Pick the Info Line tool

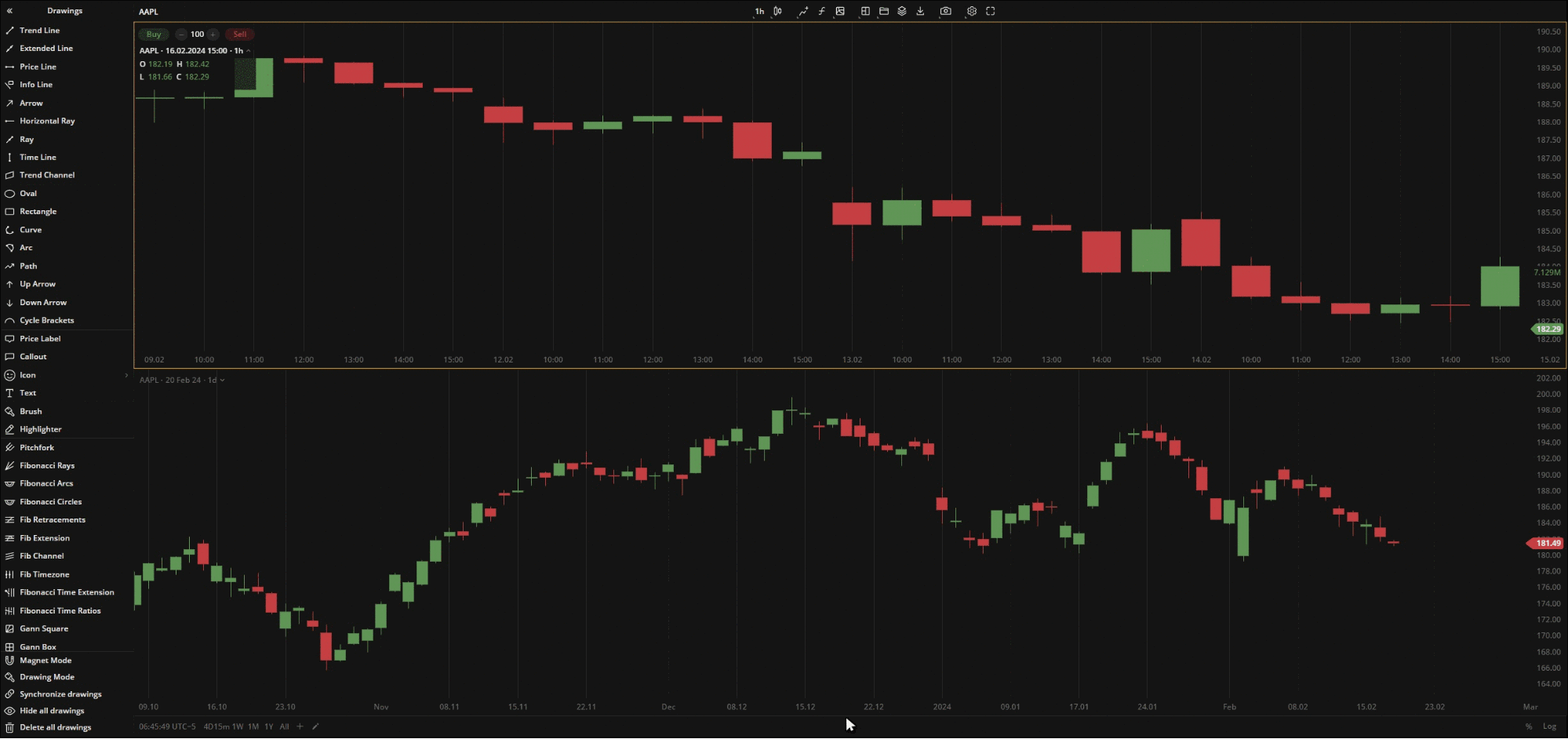tap(36, 85)
